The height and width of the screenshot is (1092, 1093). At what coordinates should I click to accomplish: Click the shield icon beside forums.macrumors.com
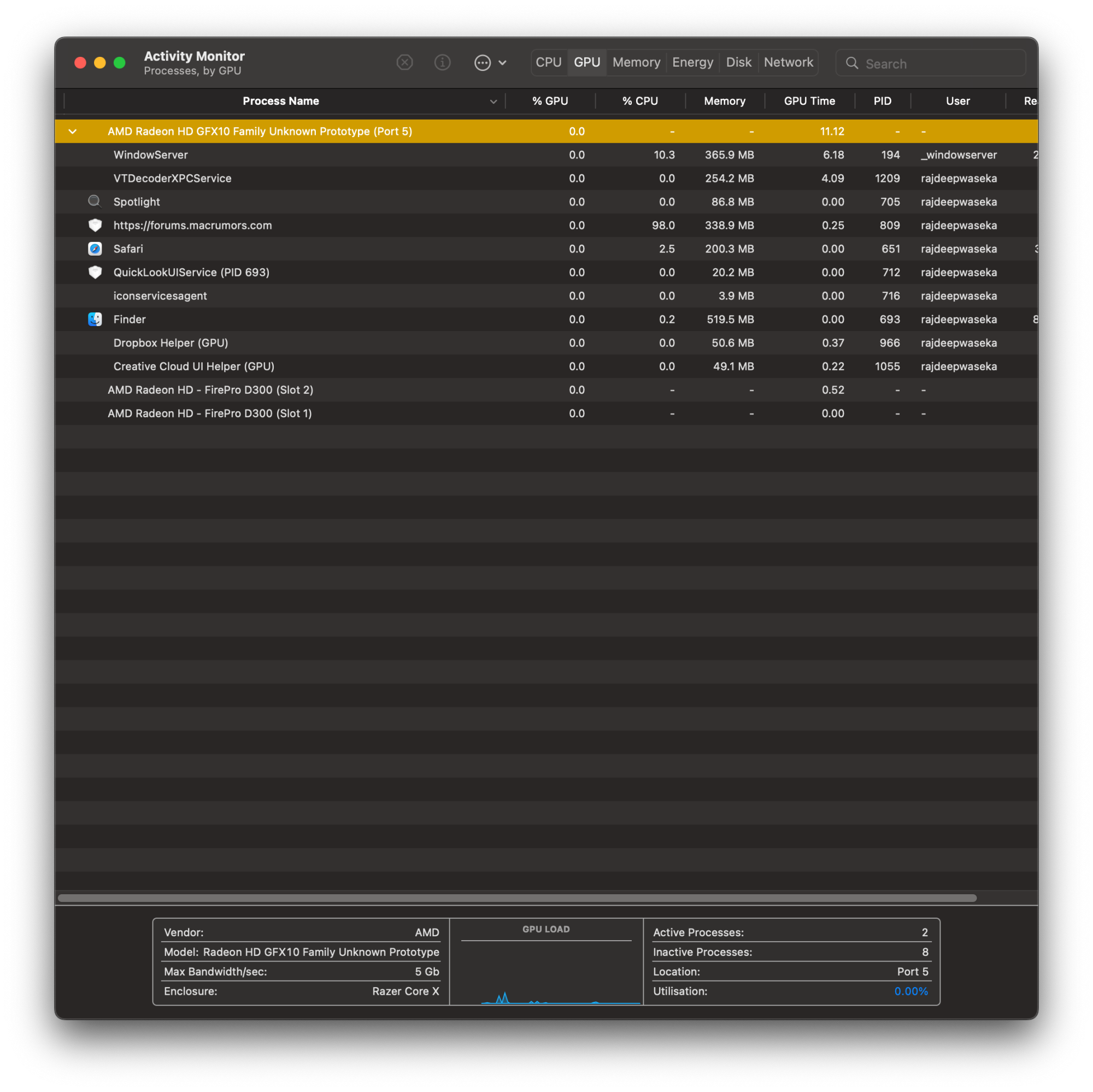[x=95, y=225]
